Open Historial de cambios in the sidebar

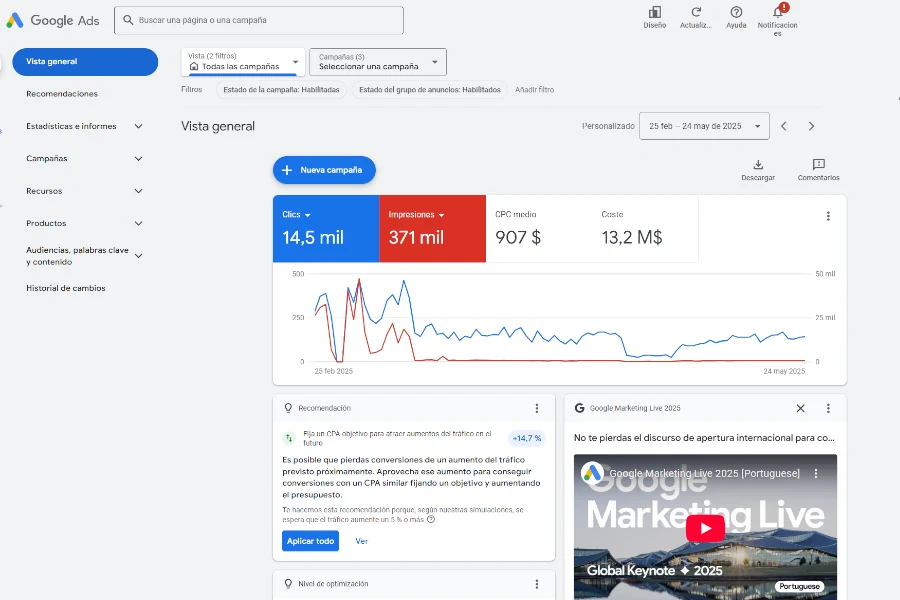point(66,288)
